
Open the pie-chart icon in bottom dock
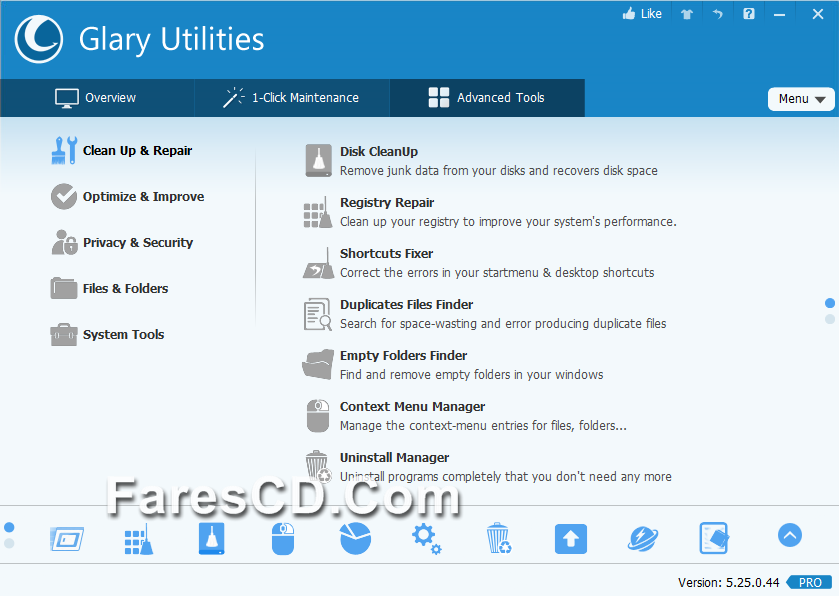click(355, 538)
